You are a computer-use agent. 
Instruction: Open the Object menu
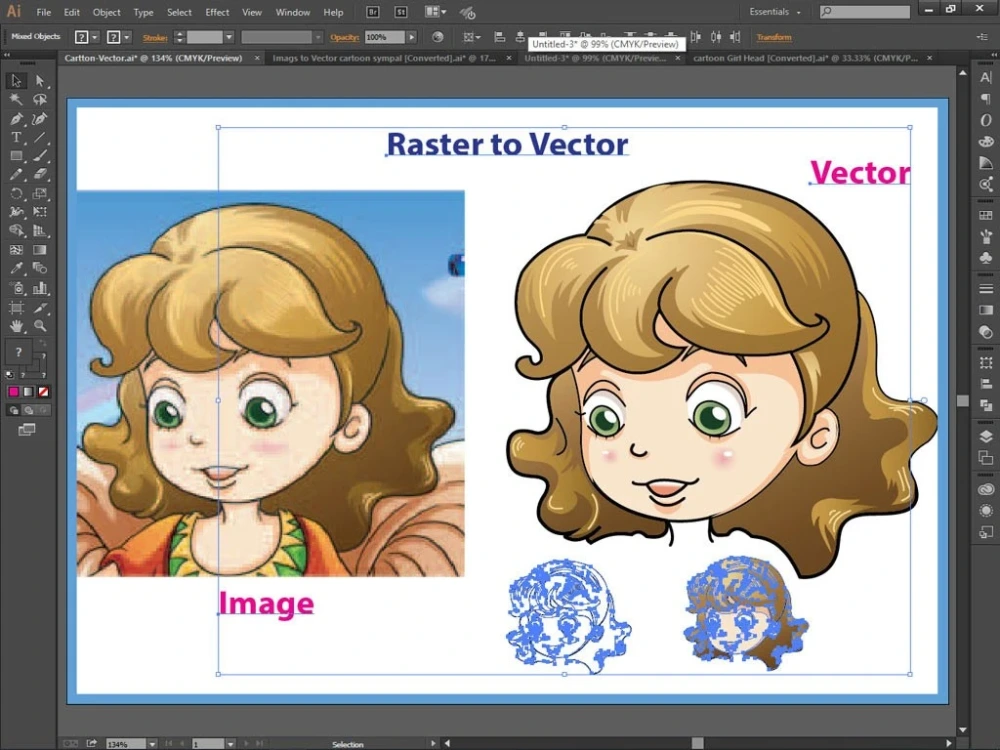coord(107,12)
